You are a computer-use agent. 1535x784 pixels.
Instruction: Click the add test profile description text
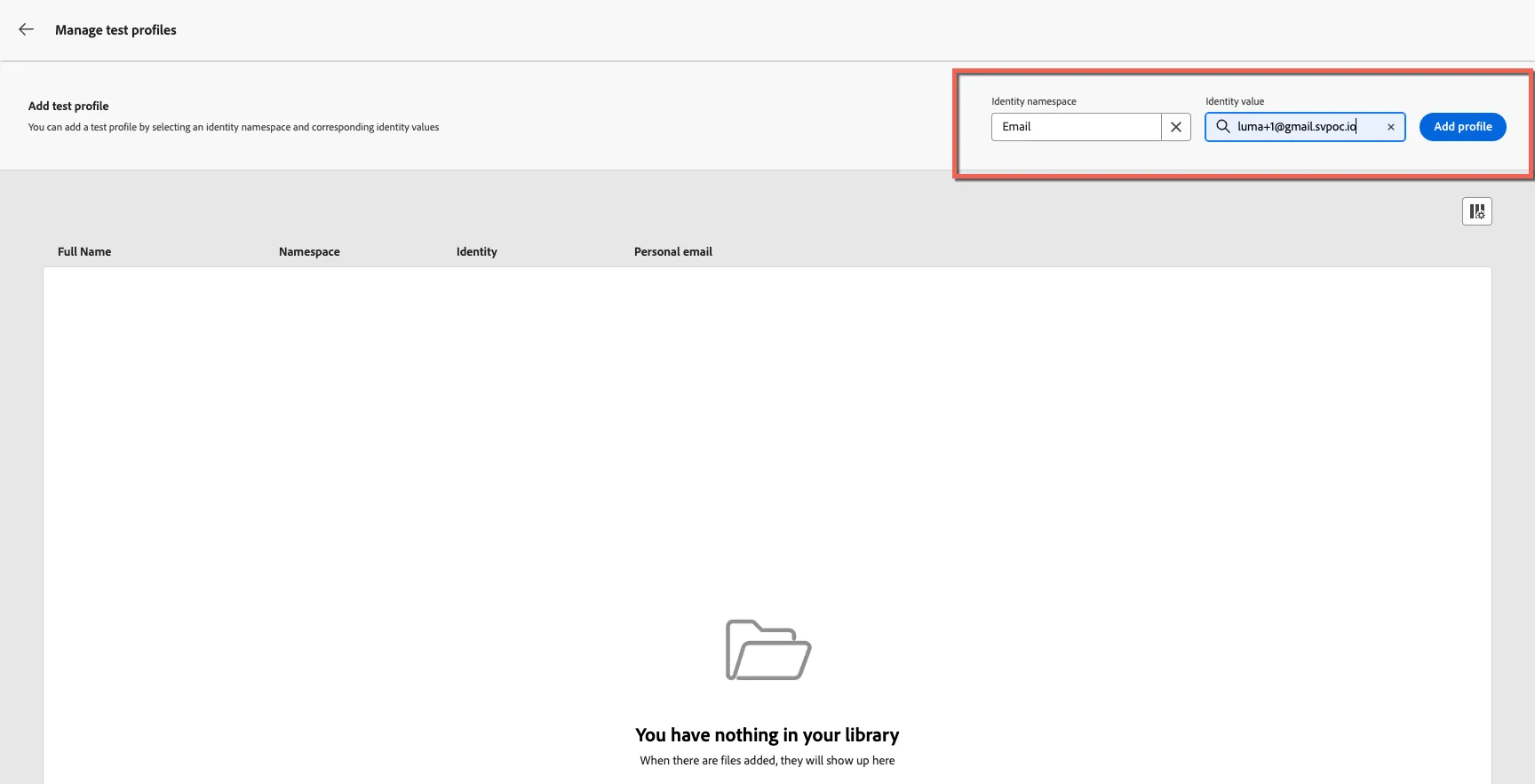(x=234, y=127)
